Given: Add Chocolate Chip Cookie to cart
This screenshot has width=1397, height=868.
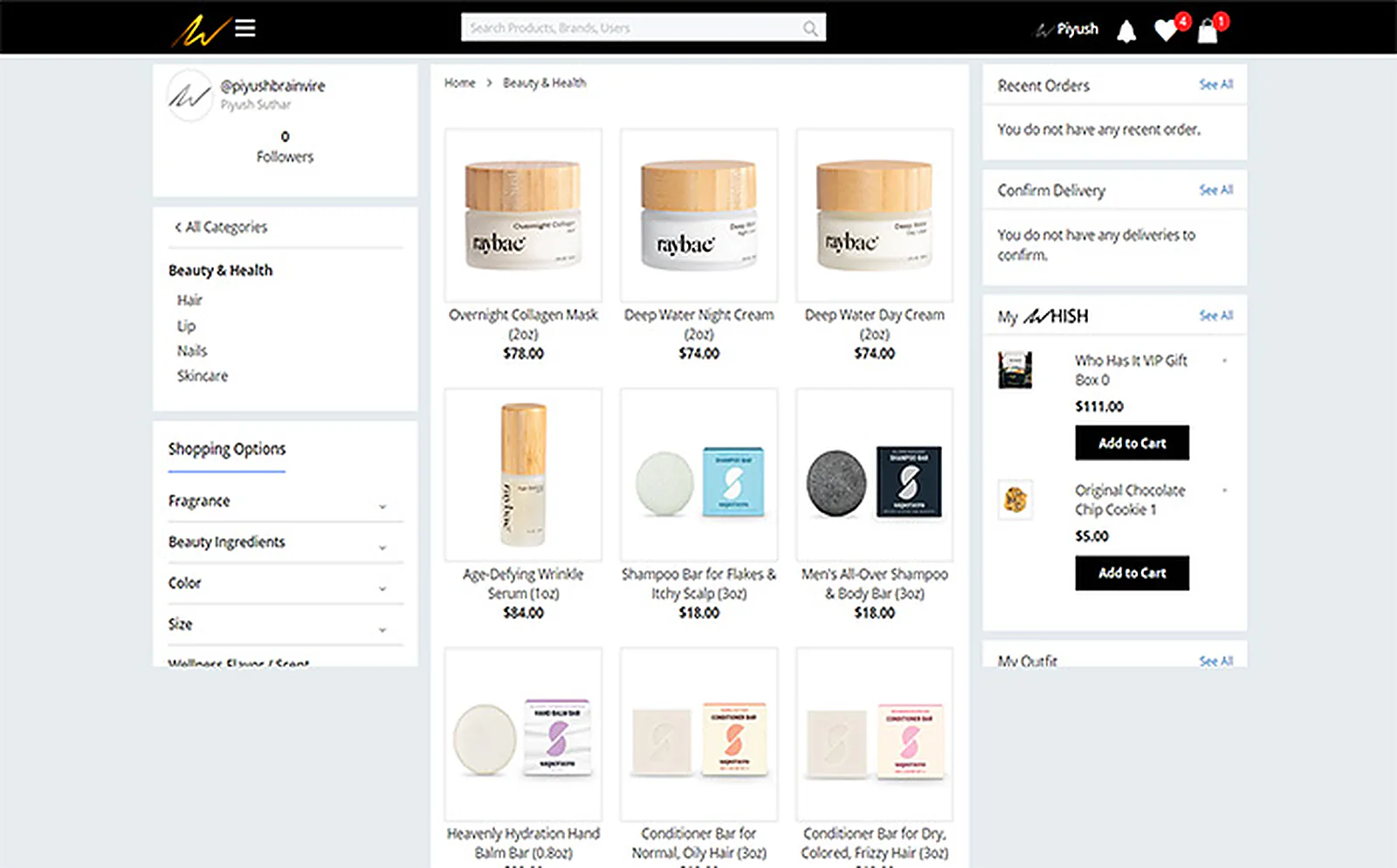Looking at the screenshot, I should point(1132,573).
